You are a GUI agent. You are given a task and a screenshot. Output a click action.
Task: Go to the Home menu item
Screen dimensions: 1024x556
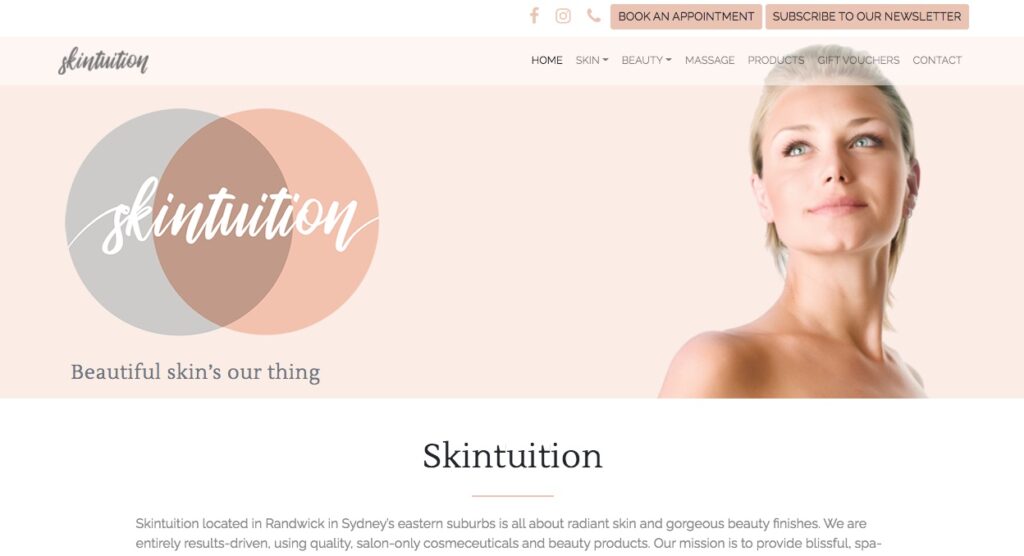pos(547,60)
